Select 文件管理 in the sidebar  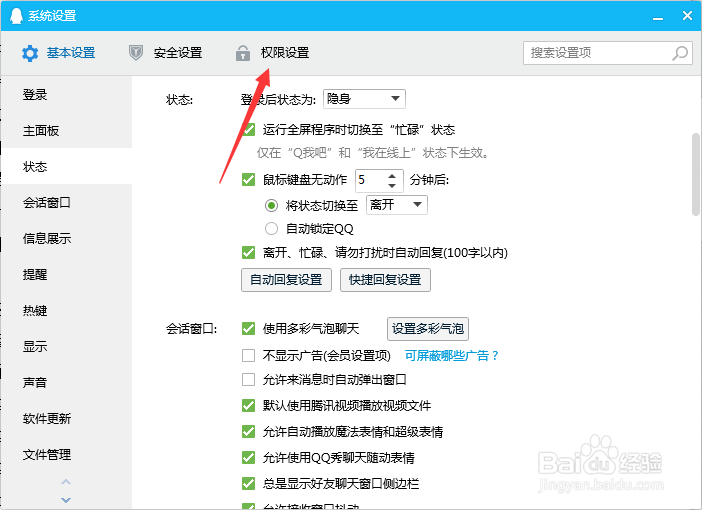66,454
